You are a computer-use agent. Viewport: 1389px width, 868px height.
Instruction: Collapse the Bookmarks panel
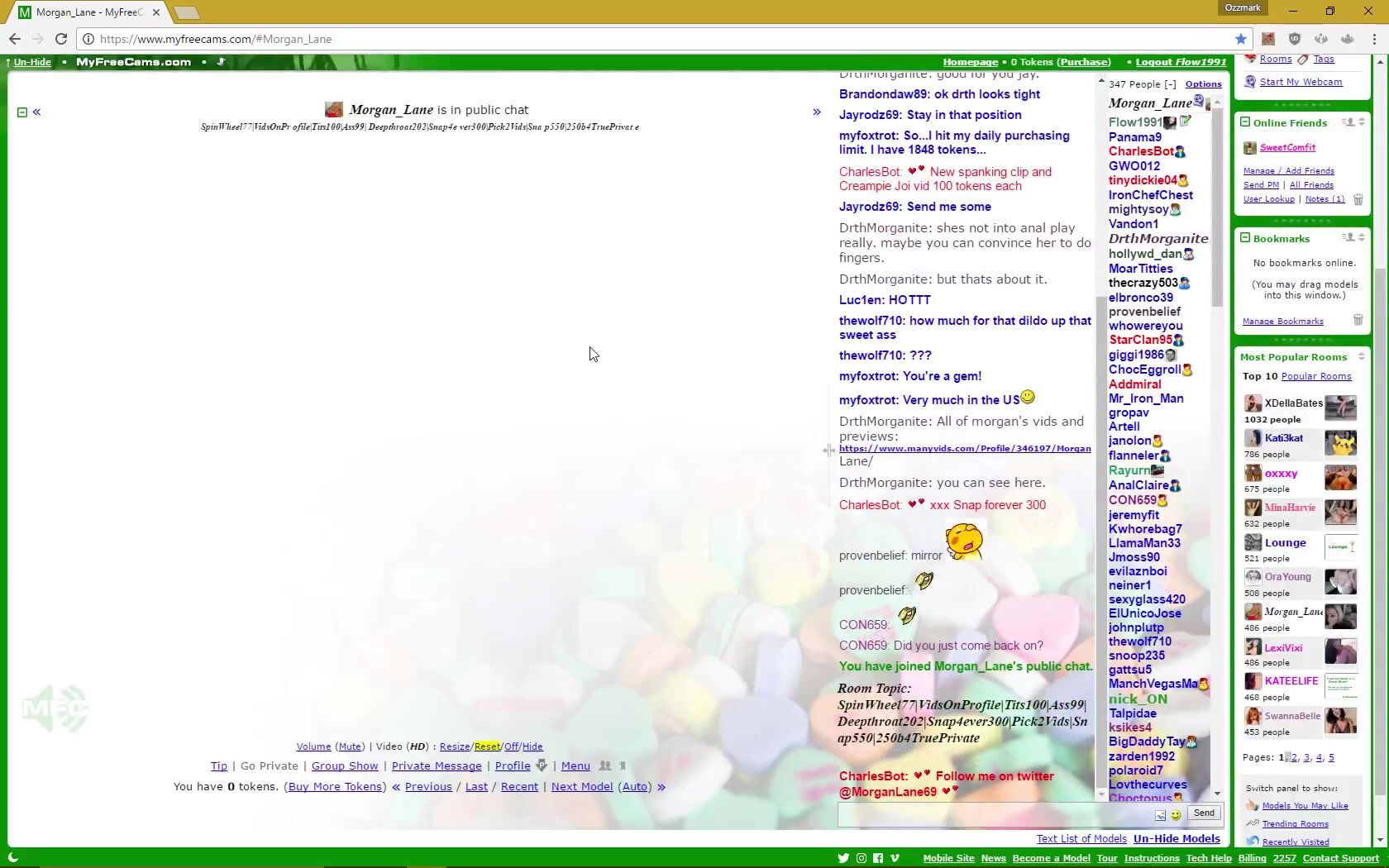[x=1245, y=238]
